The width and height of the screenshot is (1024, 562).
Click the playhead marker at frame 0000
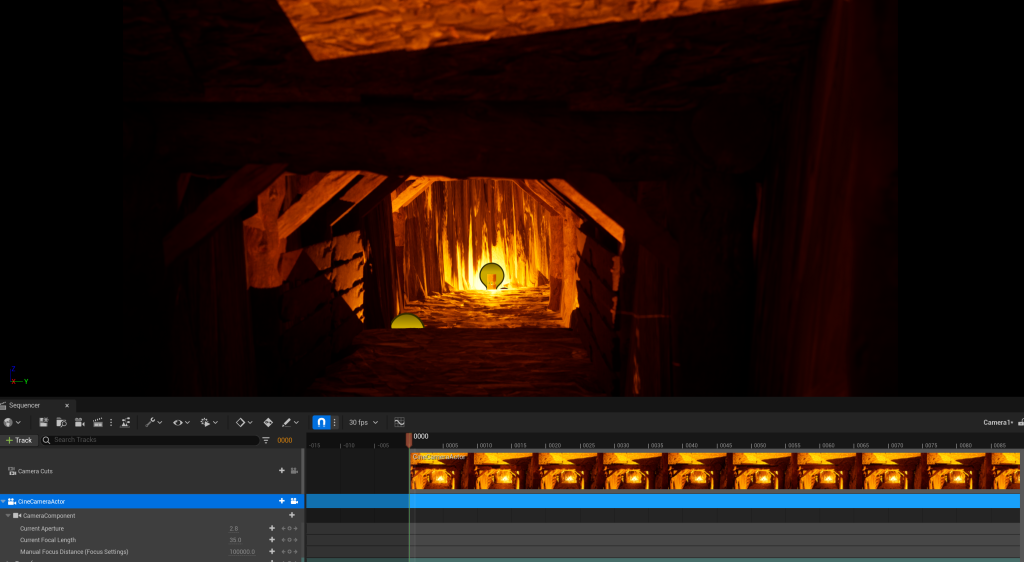[408, 438]
